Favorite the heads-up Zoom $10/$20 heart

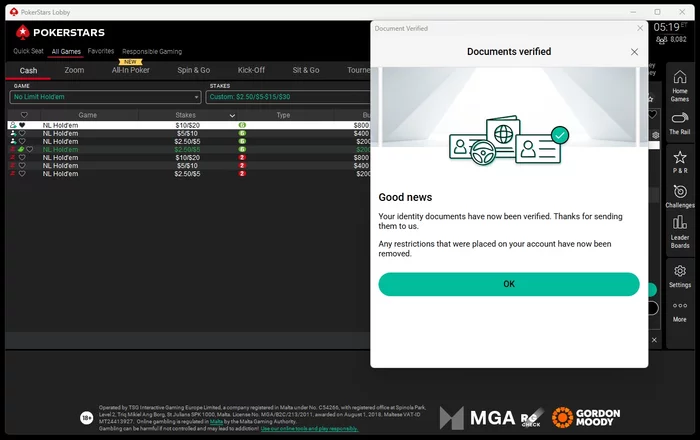[x=22, y=158]
